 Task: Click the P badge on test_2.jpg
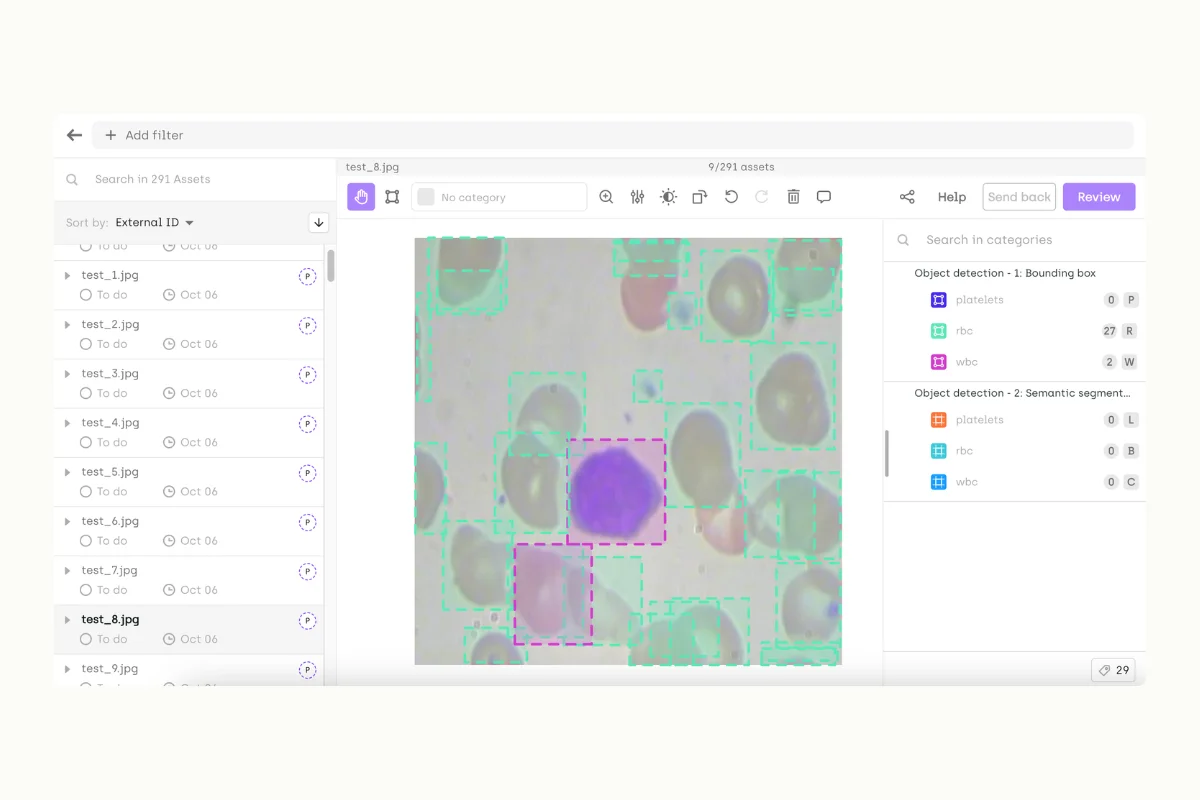(307, 326)
